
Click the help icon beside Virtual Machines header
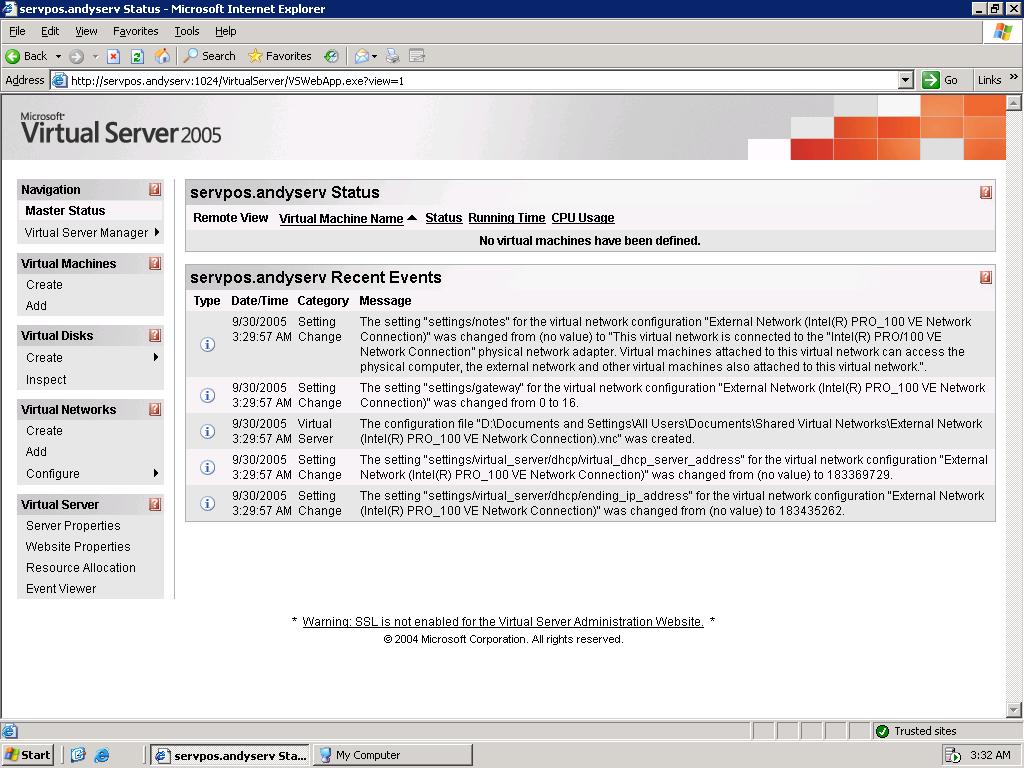click(x=155, y=263)
